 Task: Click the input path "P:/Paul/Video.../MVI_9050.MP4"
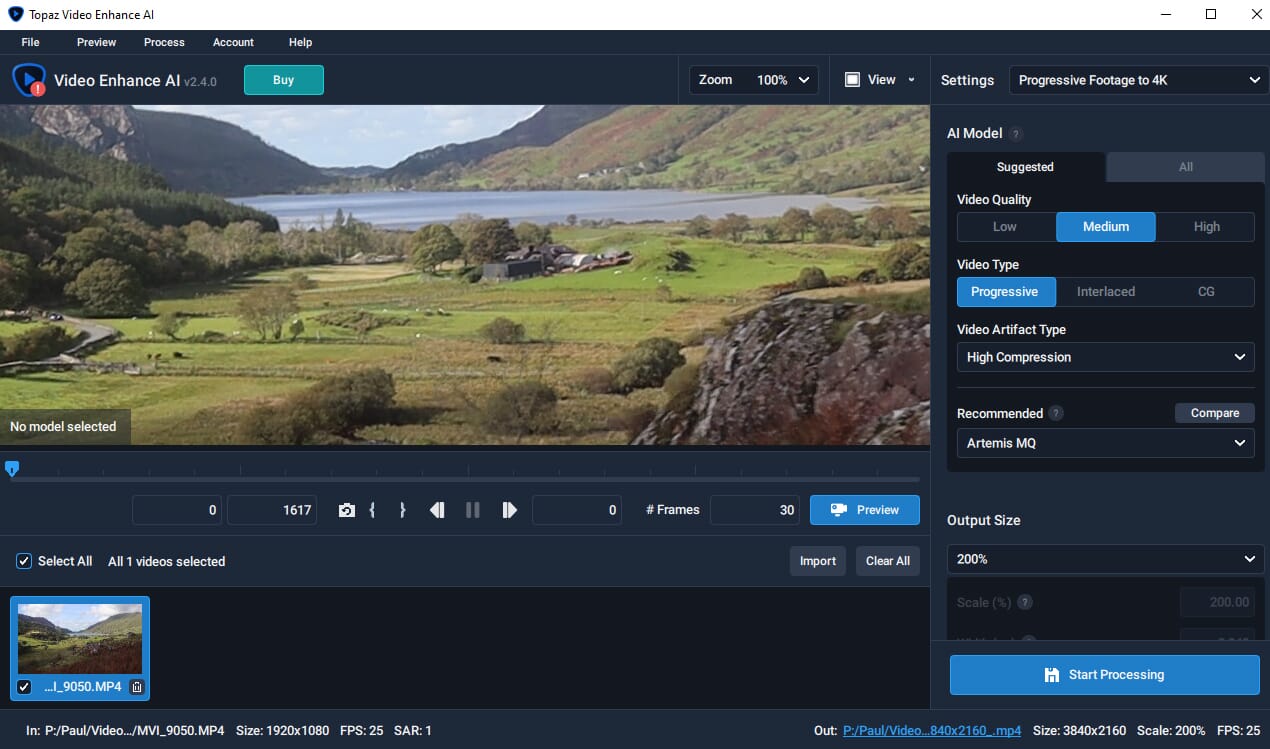click(x=135, y=731)
